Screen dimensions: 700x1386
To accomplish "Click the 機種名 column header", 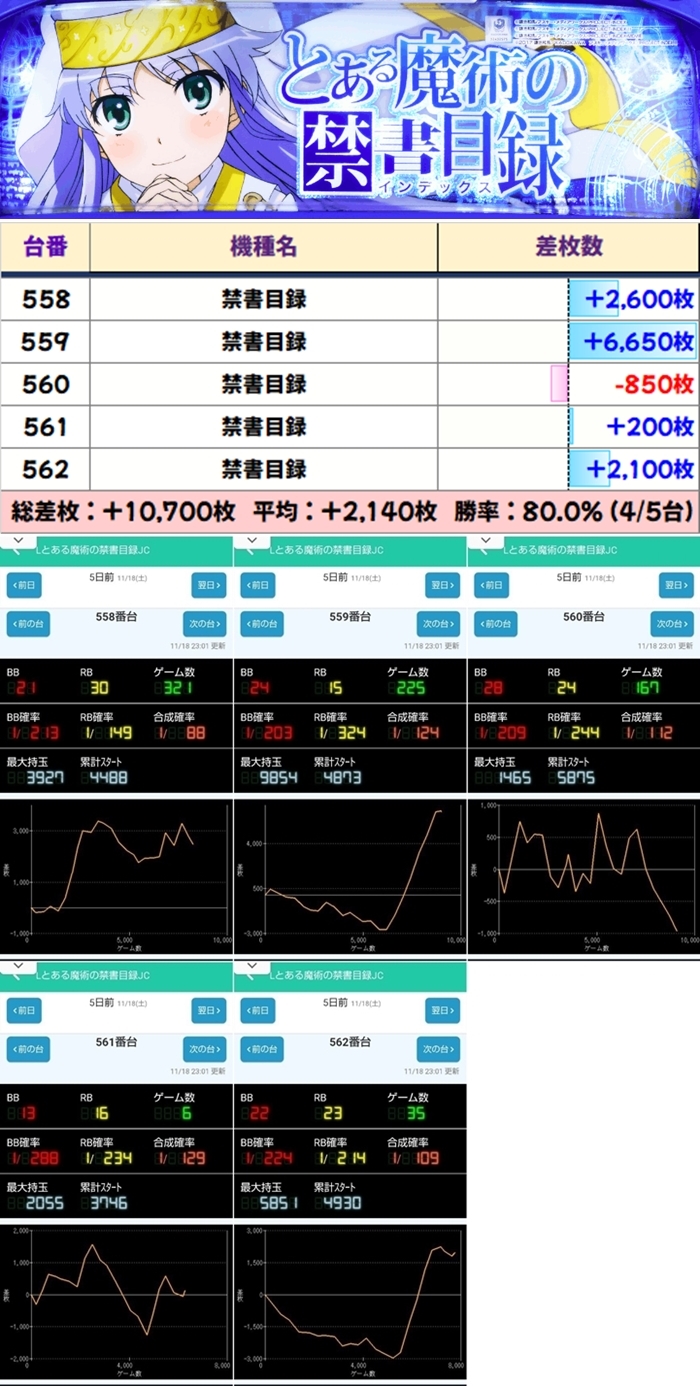I will (x=263, y=247).
